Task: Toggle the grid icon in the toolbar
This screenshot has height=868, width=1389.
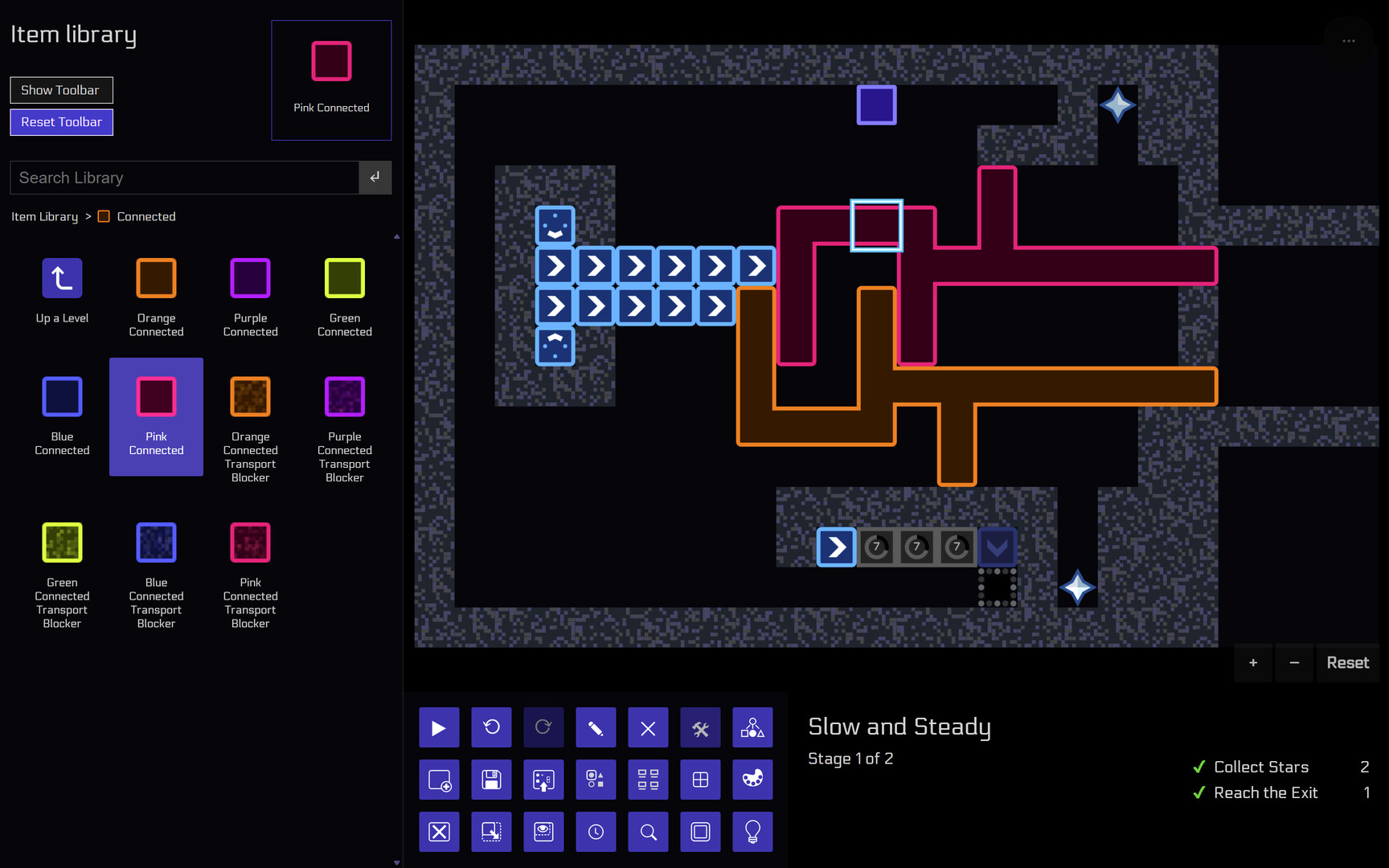Action: tap(700, 780)
